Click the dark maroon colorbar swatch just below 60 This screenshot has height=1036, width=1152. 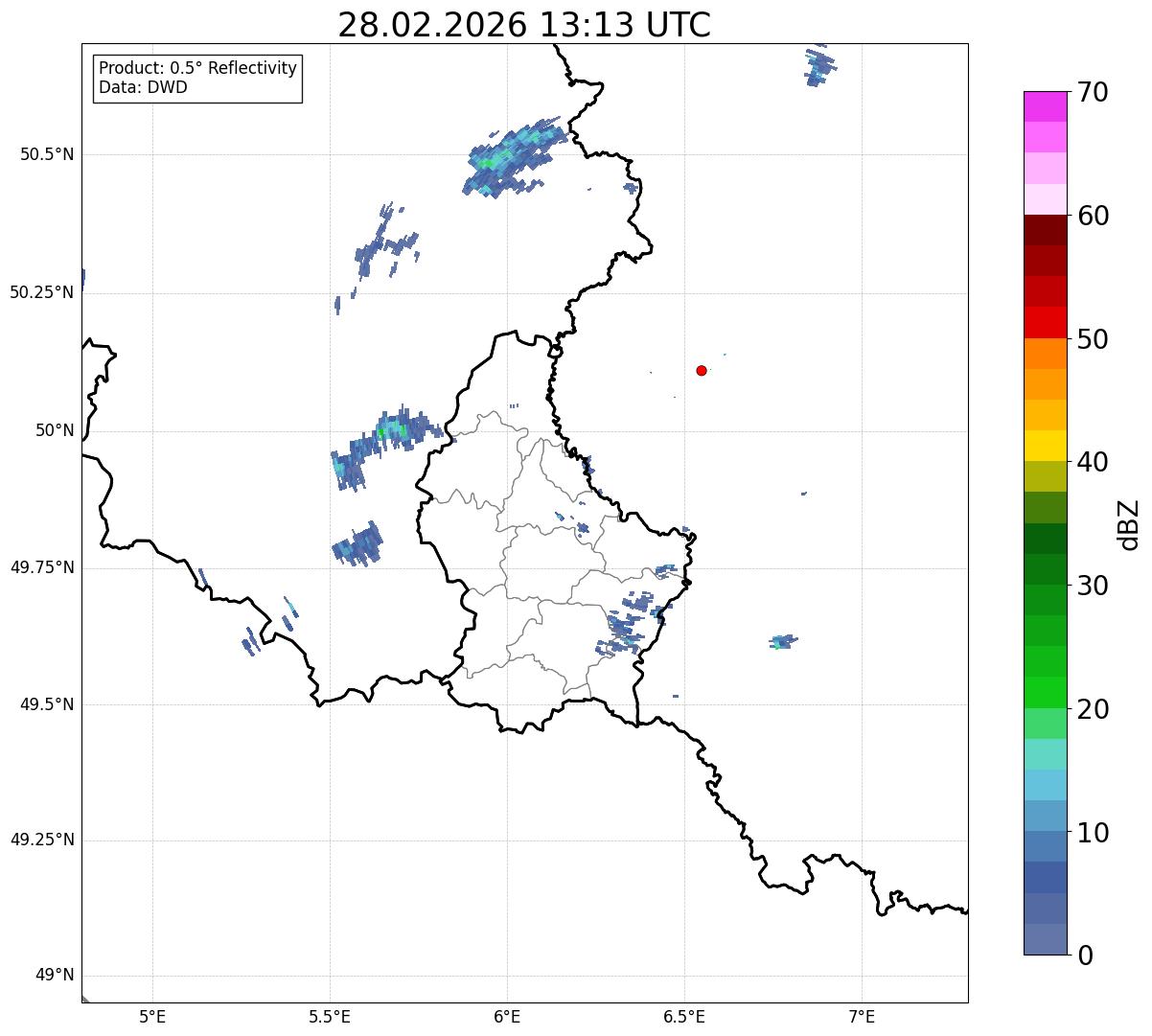click(1045, 230)
